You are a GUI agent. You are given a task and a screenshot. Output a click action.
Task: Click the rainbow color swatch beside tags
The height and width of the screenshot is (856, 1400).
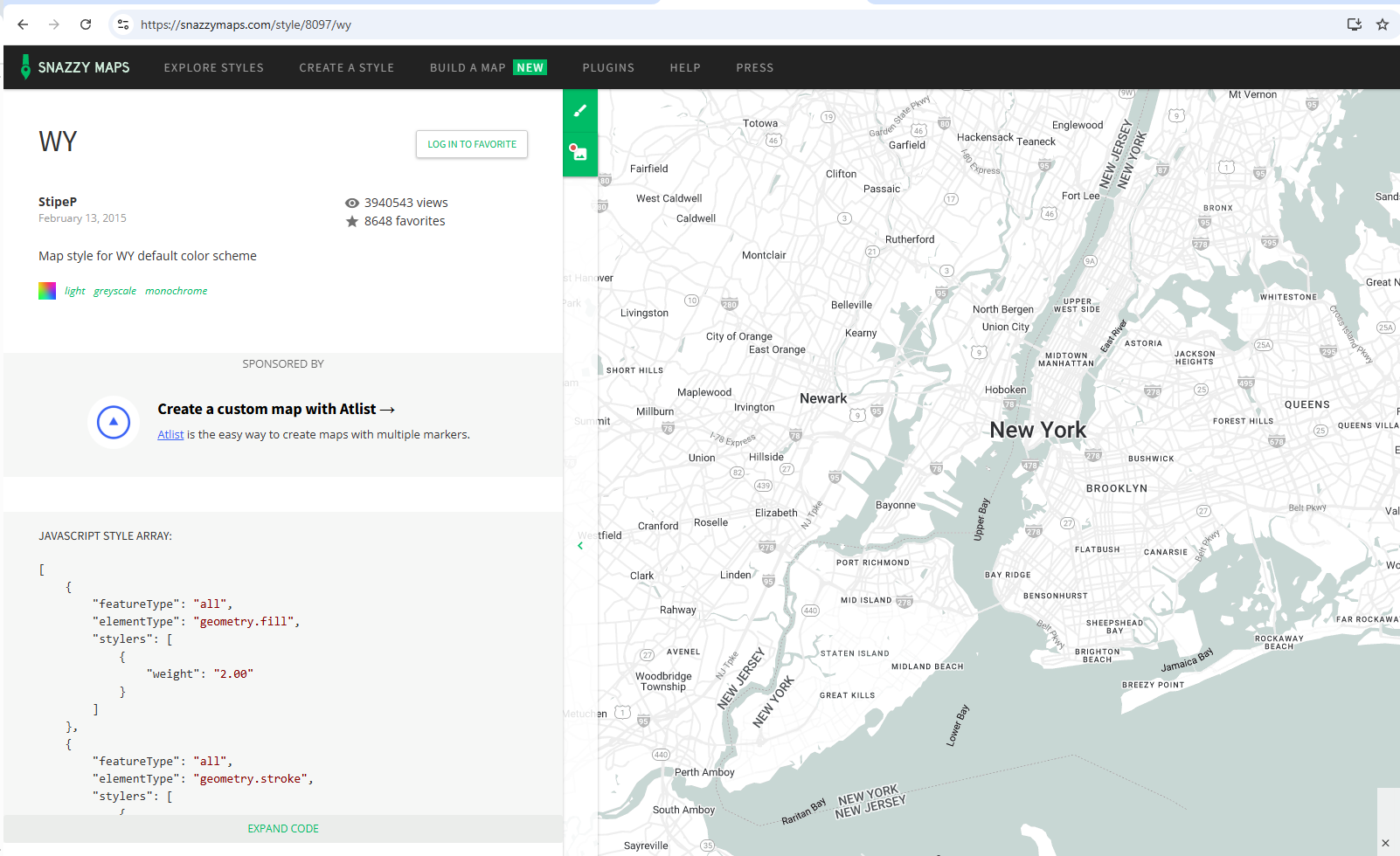(x=47, y=291)
